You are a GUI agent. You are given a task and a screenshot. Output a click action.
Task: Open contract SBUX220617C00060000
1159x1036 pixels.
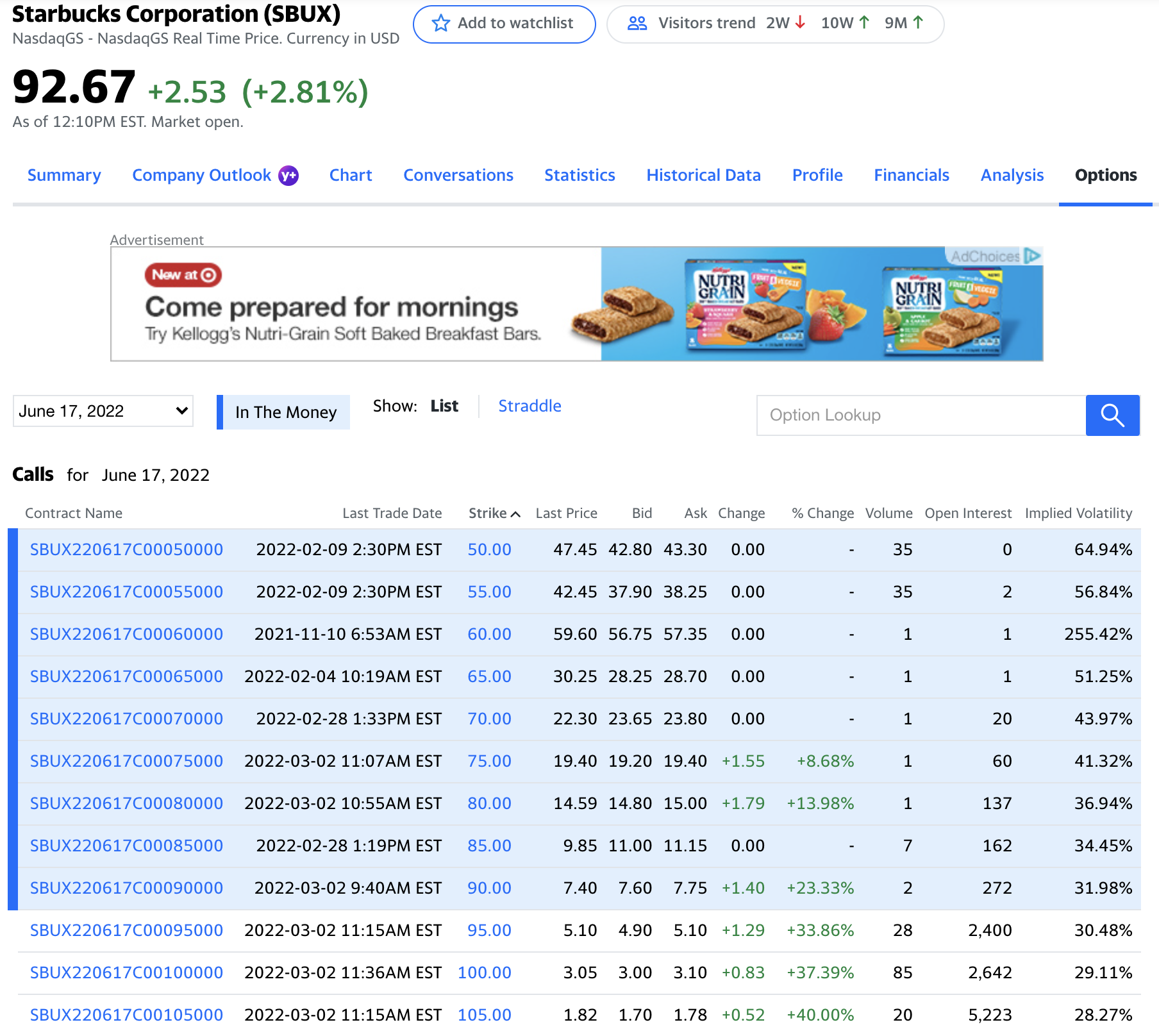click(126, 634)
